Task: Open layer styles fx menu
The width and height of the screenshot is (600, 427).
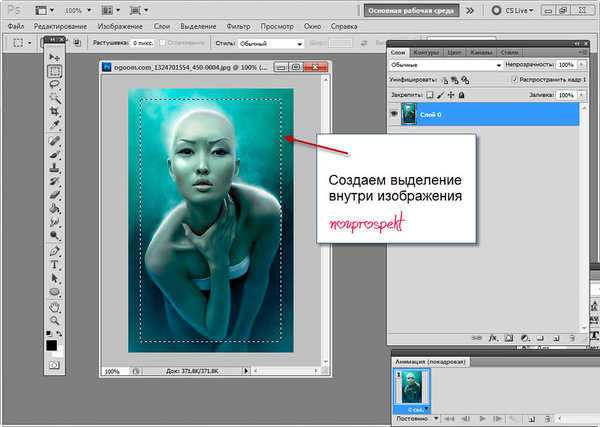Action: pyautogui.click(x=493, y=338)
